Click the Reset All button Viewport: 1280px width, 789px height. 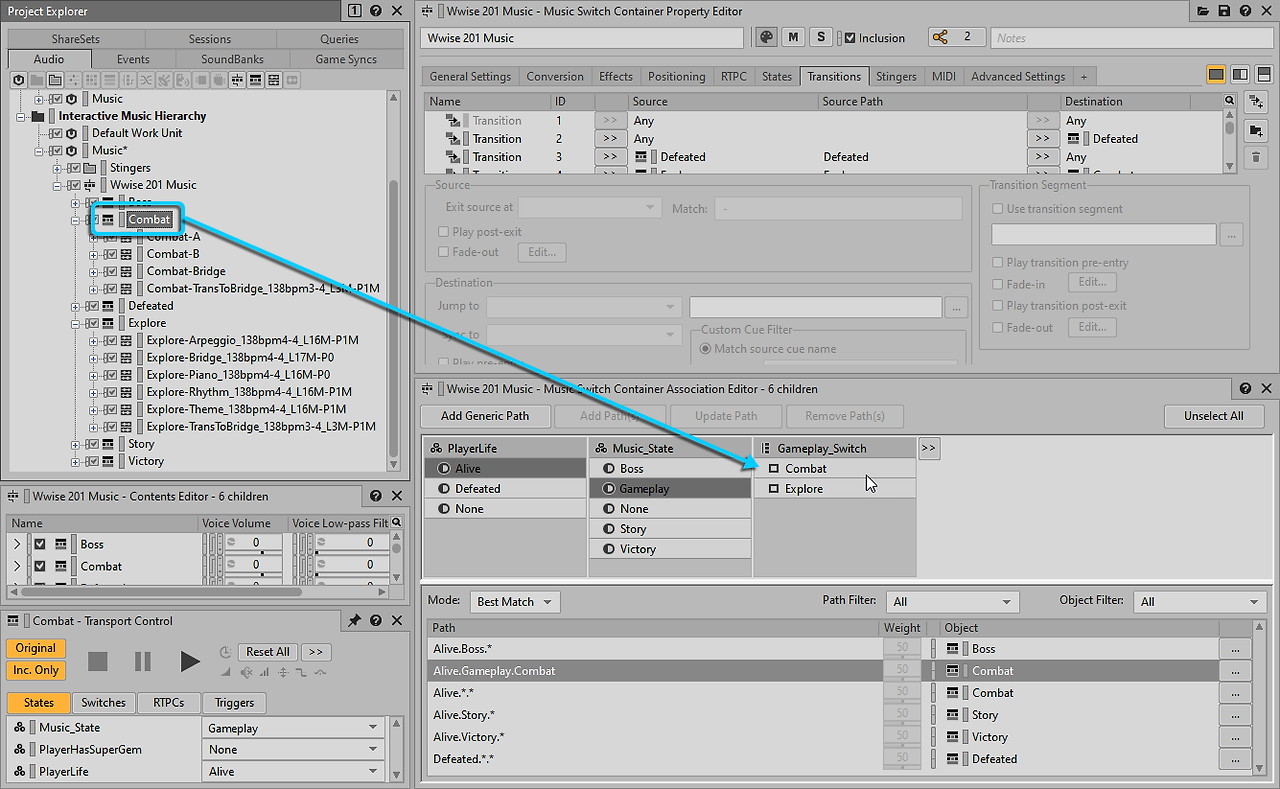point(268,651)
